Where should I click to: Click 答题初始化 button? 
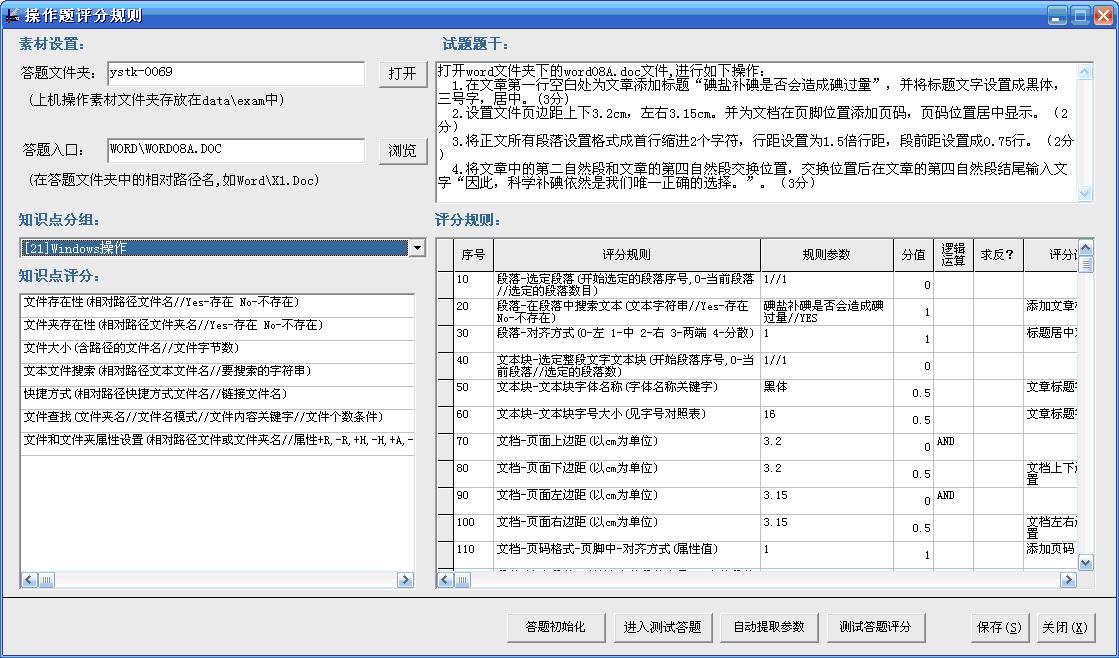pos(555,627)
